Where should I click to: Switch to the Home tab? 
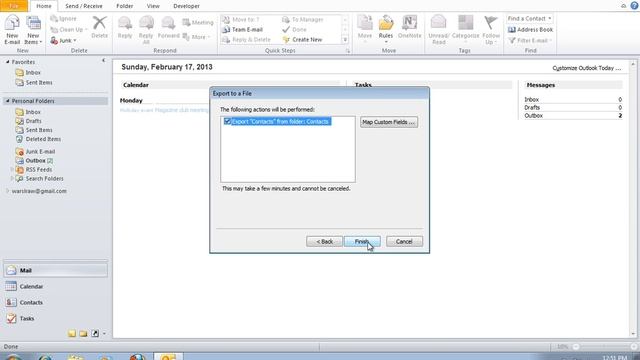click(x=44, y=6)
